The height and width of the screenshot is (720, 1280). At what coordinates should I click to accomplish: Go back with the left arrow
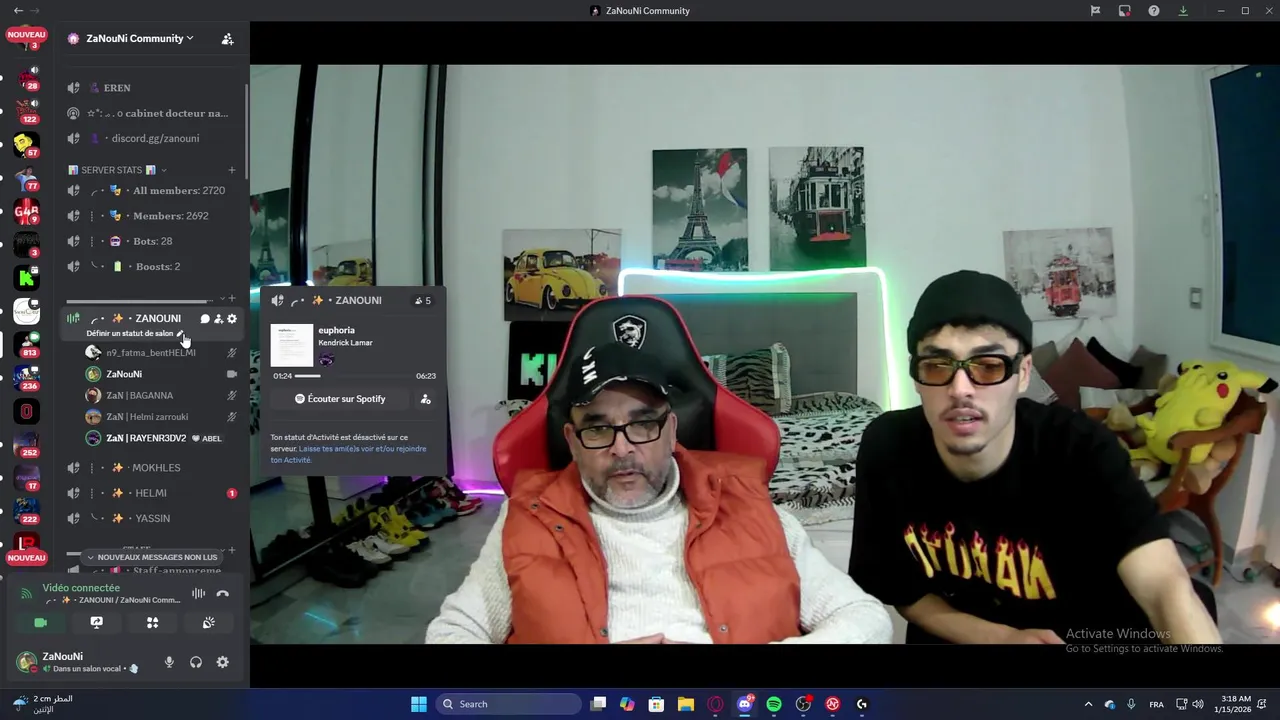click(x=18, y=11)
